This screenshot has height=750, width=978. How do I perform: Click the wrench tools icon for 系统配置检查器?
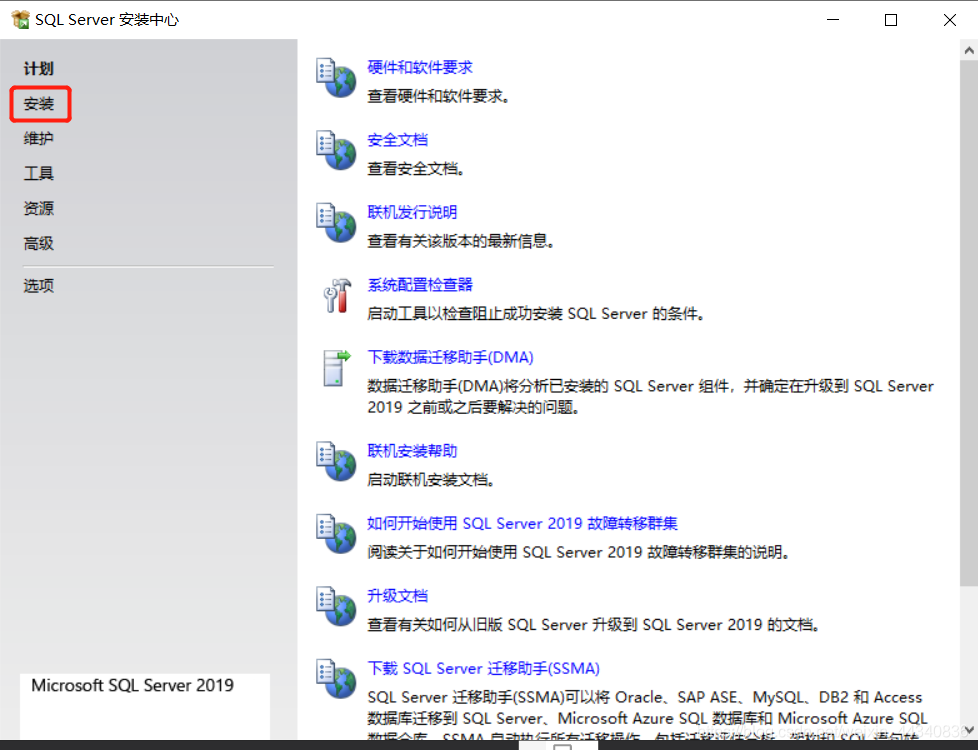(x=337, y=296)
